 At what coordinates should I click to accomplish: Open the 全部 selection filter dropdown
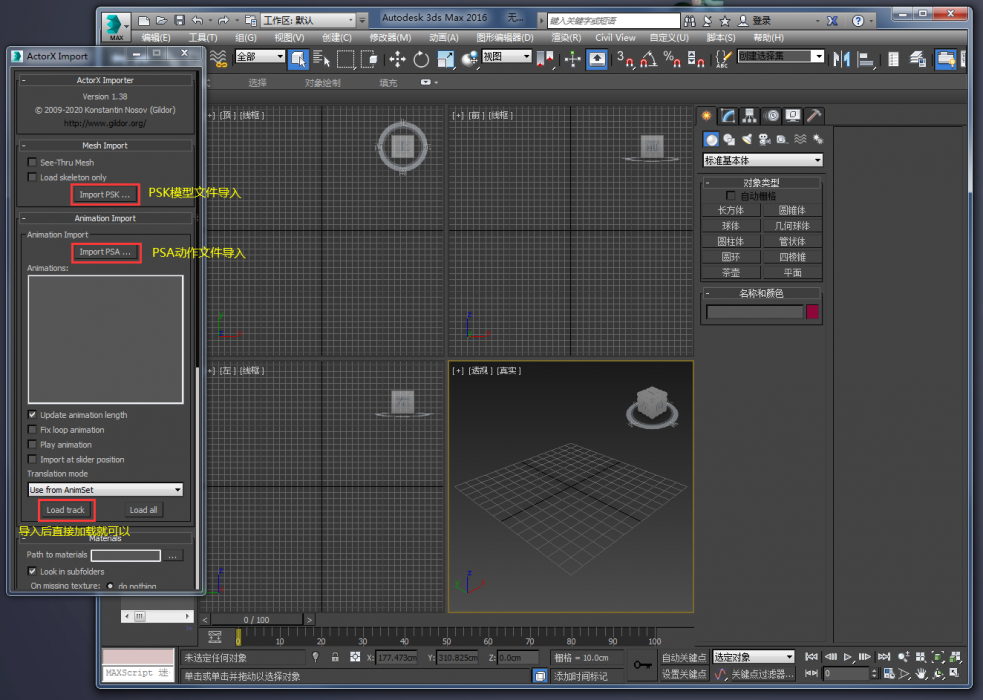tap(260, 56)
